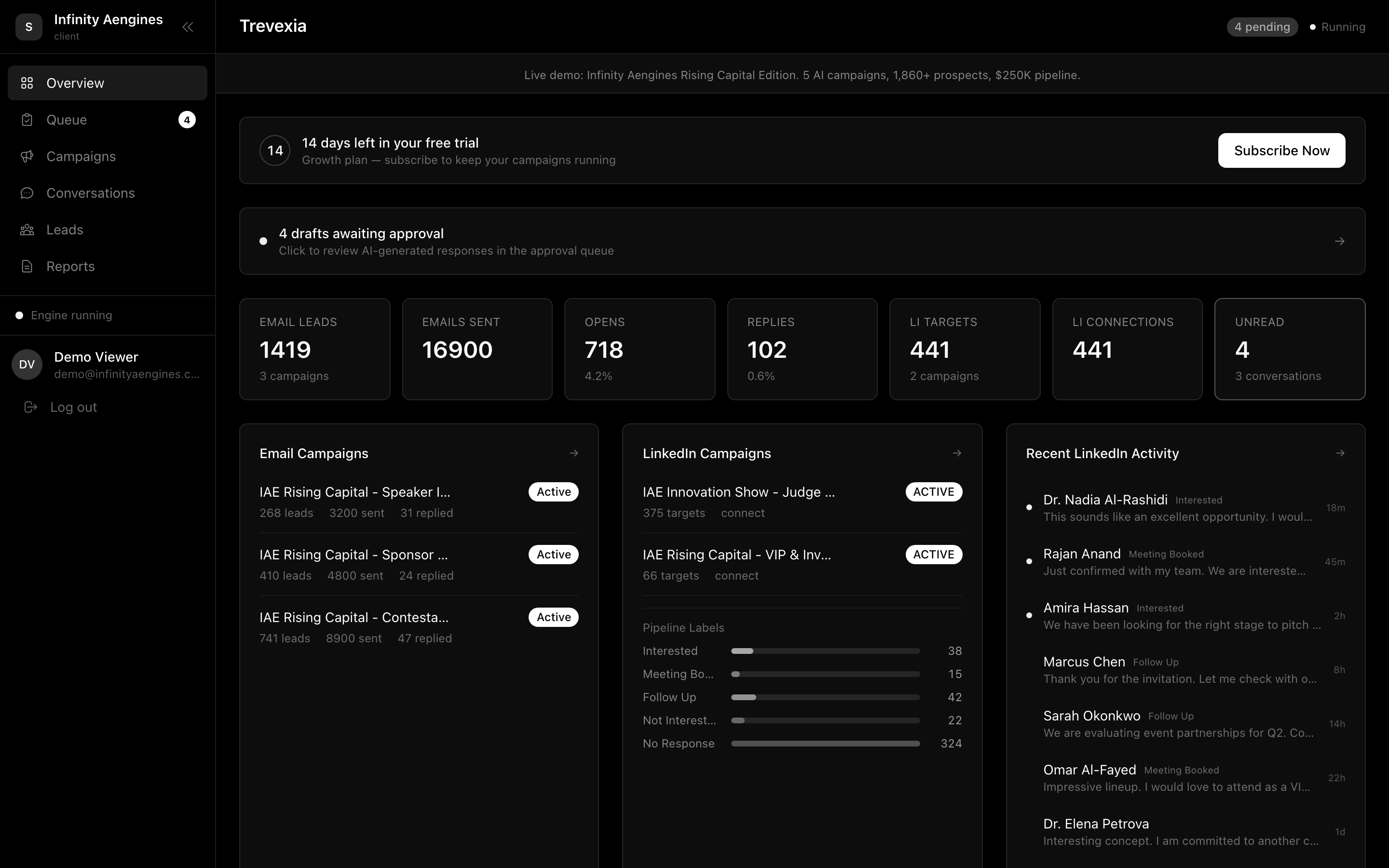Click the 4 pending badge

(x=1262, y=27)
